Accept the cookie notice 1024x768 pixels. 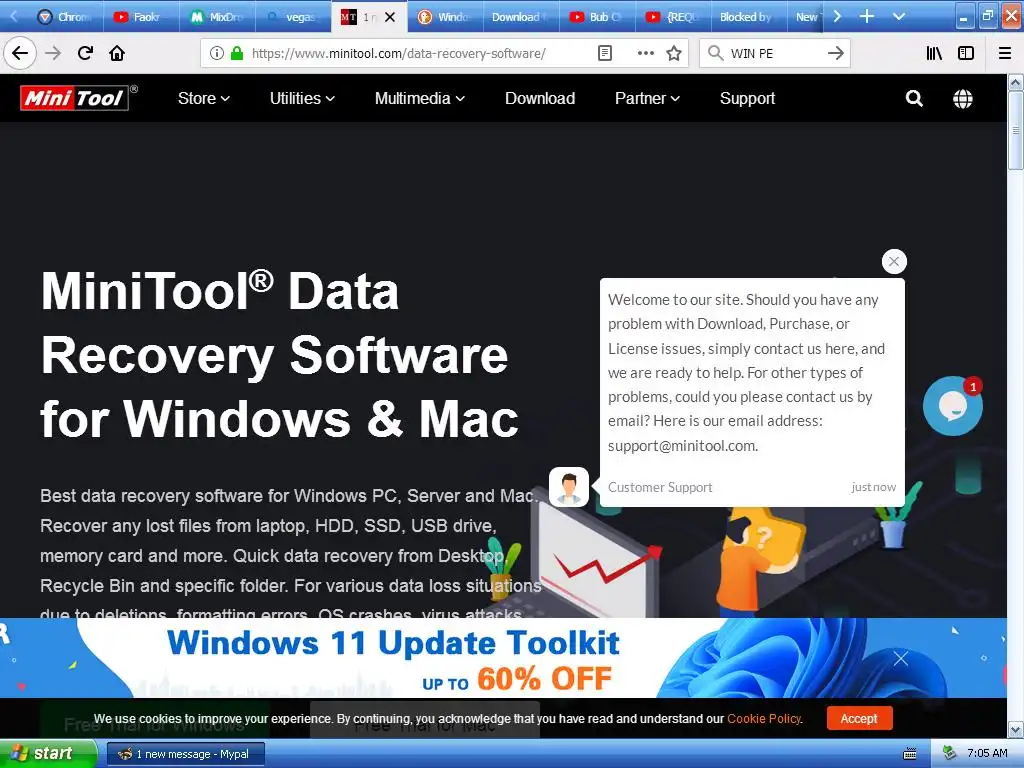coord(859,718)
